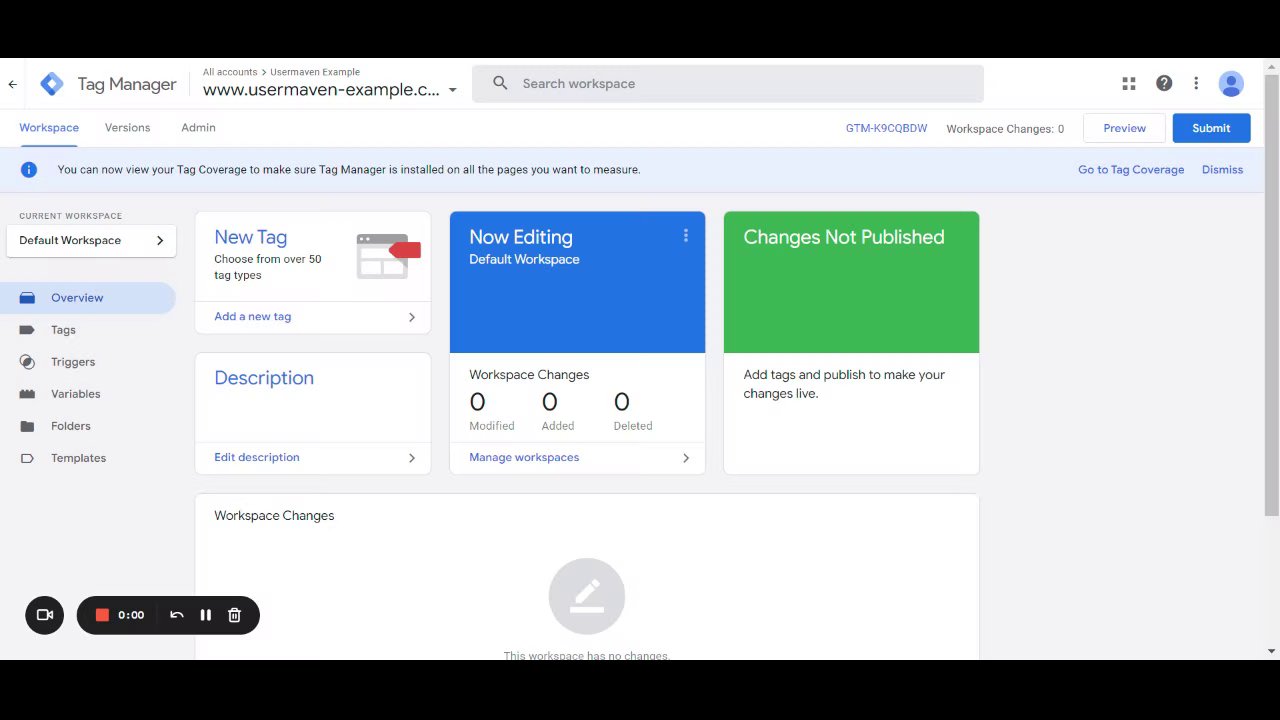Click the Workspace Changes: 0 text in header
This screenshot has width=1280, height=720.
point(1005,129)
